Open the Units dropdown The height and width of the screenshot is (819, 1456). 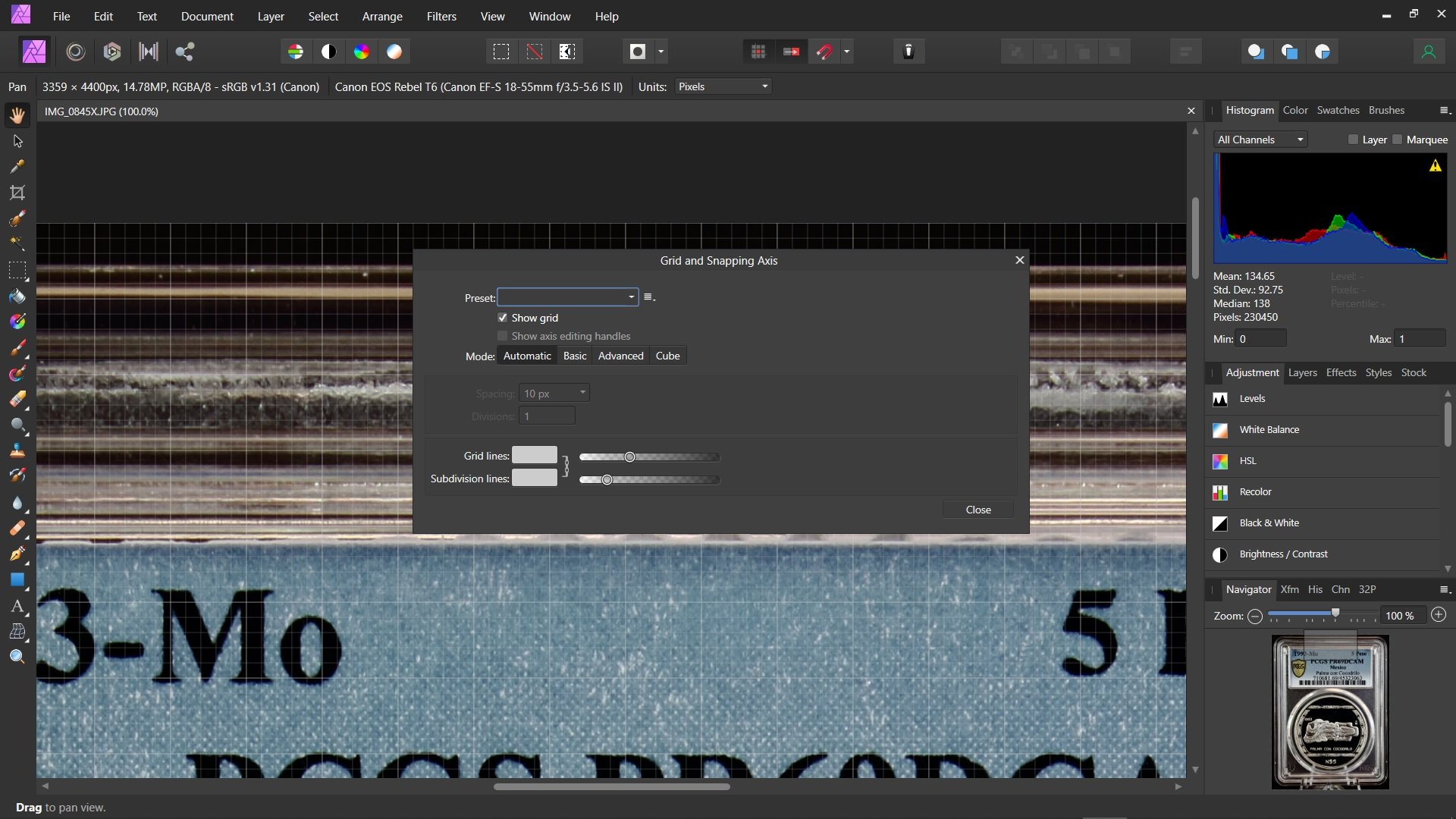723,86
